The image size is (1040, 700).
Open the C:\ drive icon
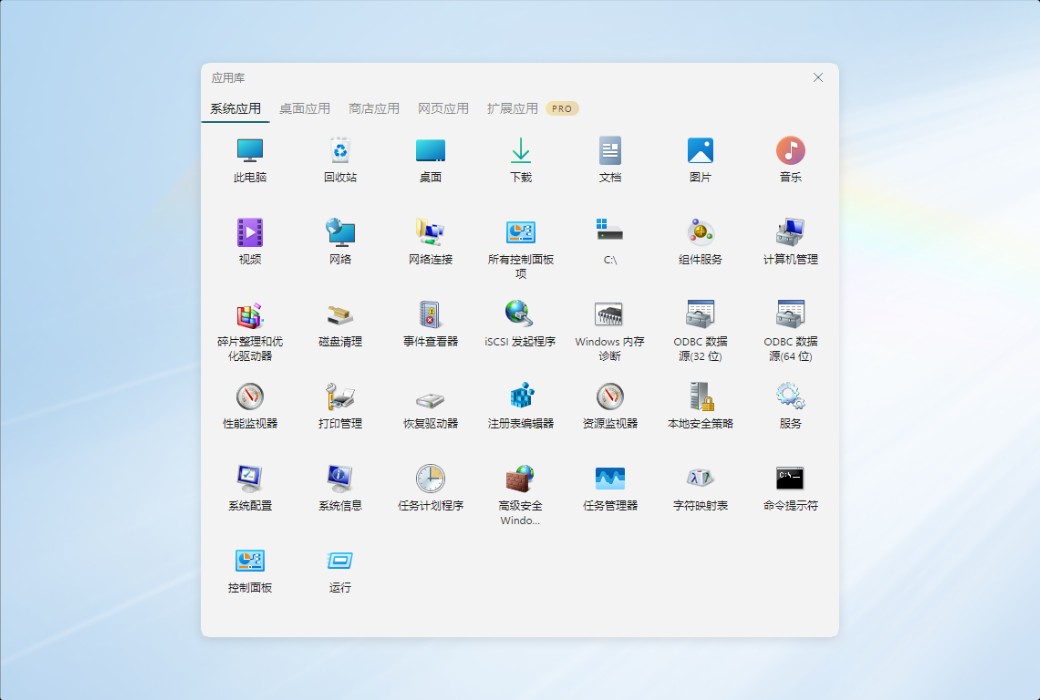610,230
